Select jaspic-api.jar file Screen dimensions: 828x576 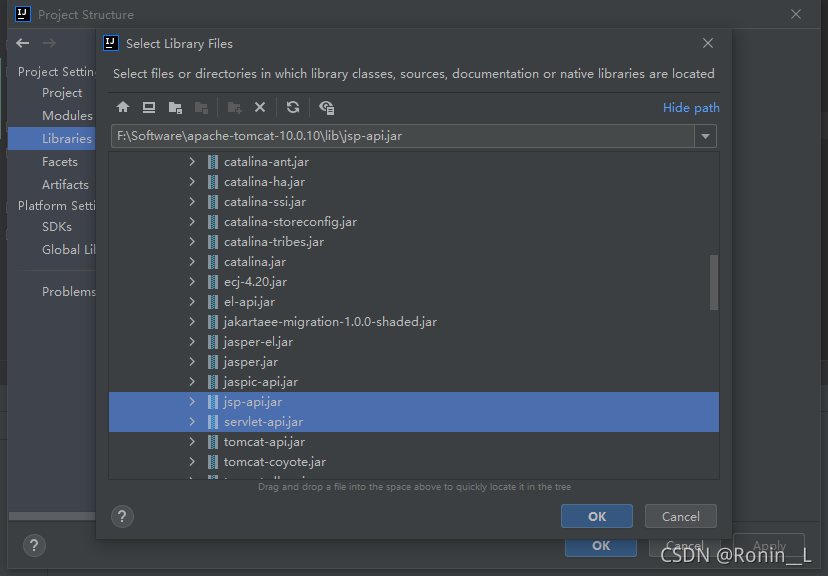pos(260,382)
